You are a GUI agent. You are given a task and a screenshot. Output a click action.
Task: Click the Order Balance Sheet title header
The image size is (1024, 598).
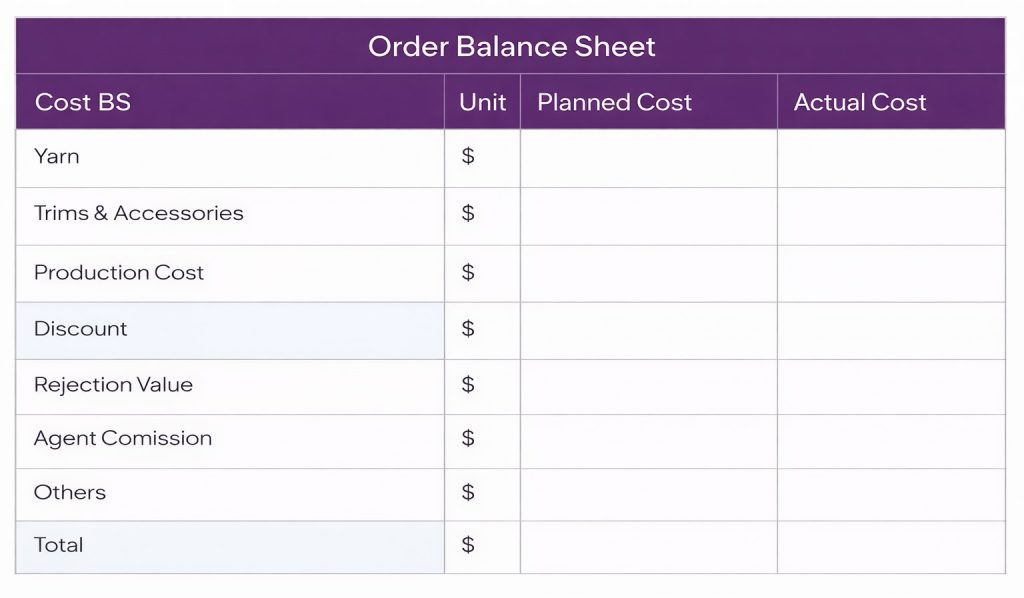click(x=511, y=46)
